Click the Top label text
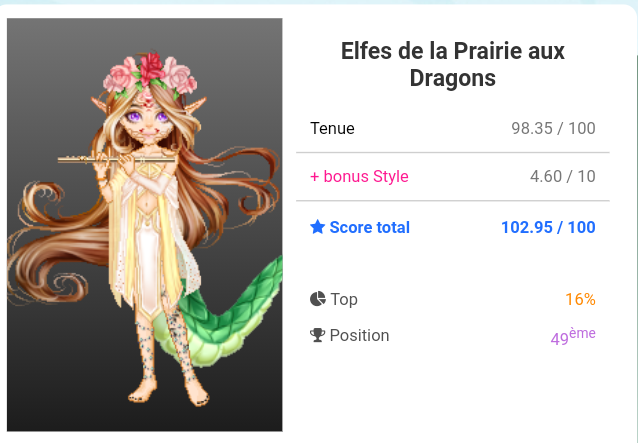The image size is (638, 443). (344, 299)
